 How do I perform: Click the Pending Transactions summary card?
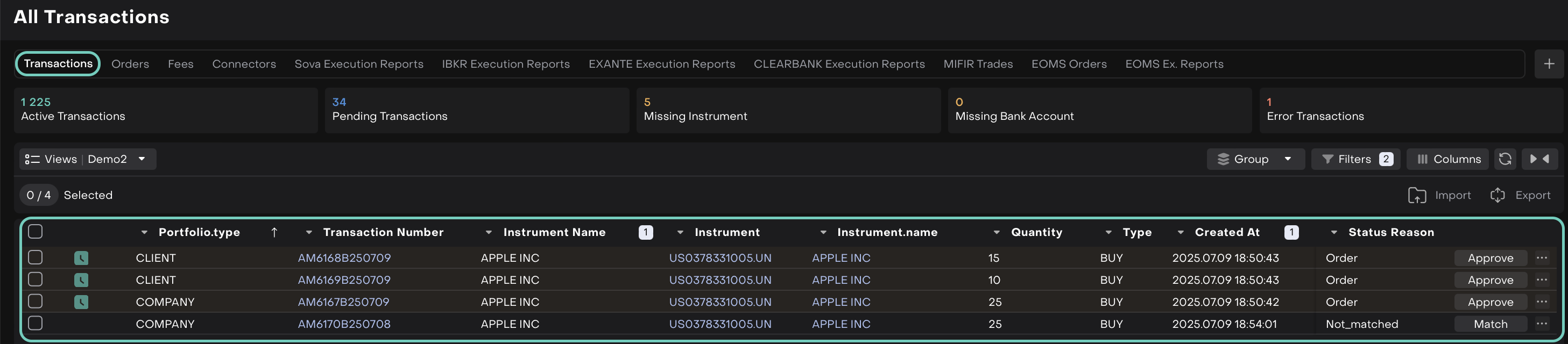476,110
